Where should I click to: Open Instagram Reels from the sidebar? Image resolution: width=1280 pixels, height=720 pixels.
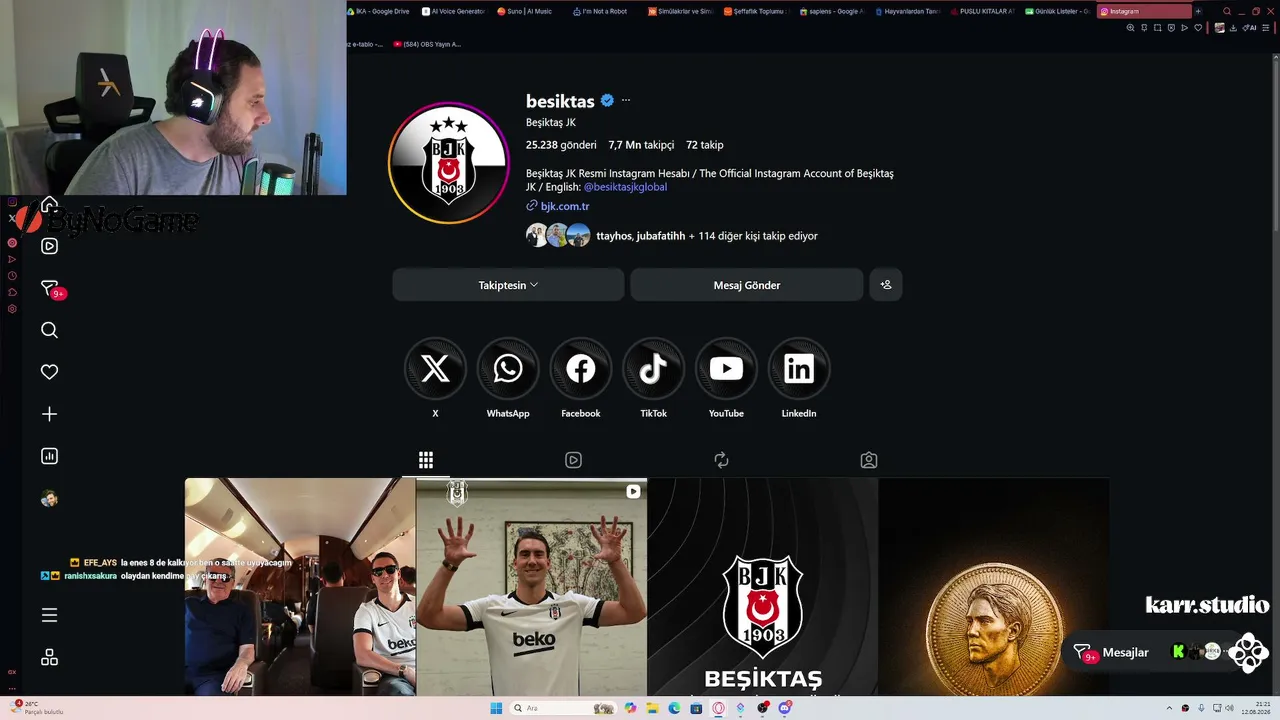click(49, 246)
